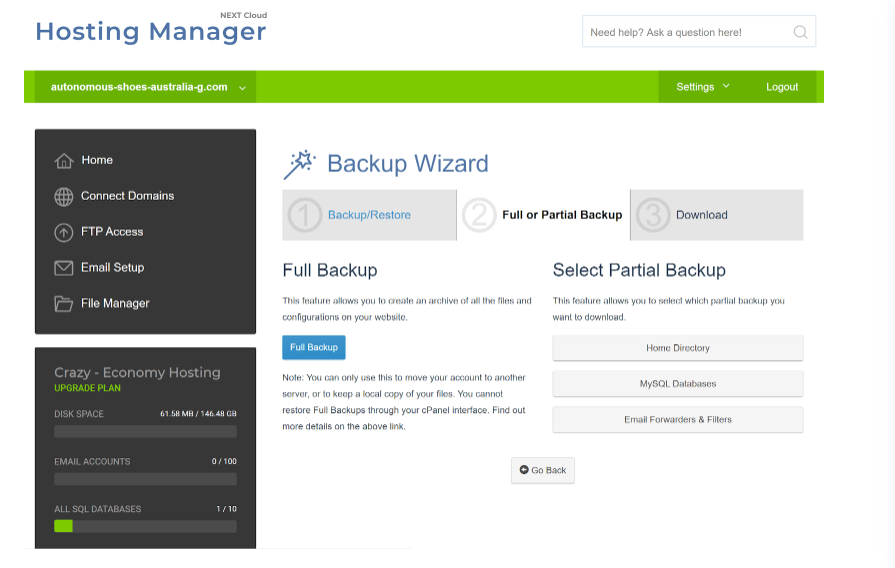Click the Backup Wizard magic wand icon
The height and width of the screenshot is (568, 895).
[300, 164]
